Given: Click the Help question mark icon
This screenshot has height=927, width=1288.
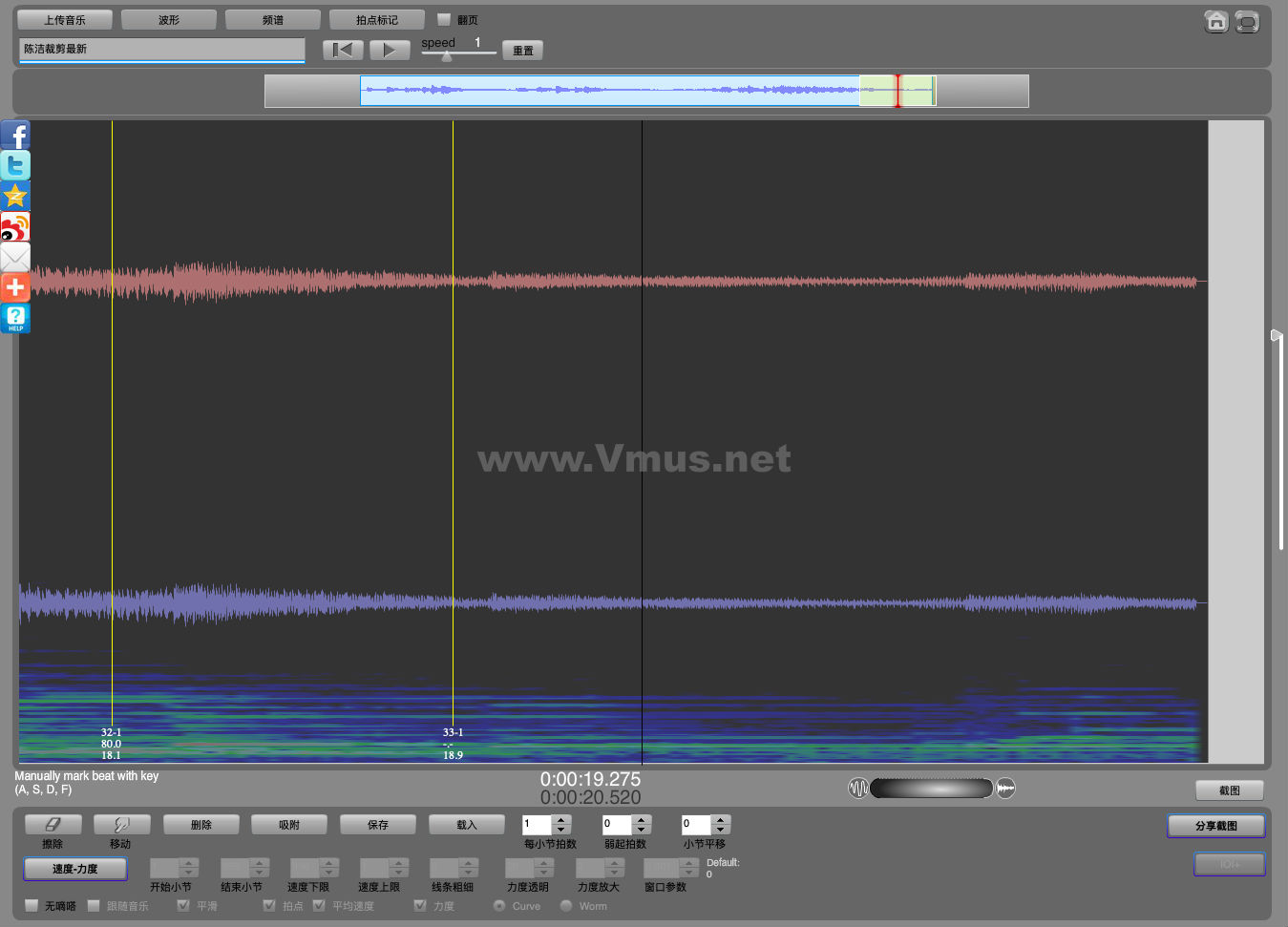Looking at the screenshot, I should [15, 318].
